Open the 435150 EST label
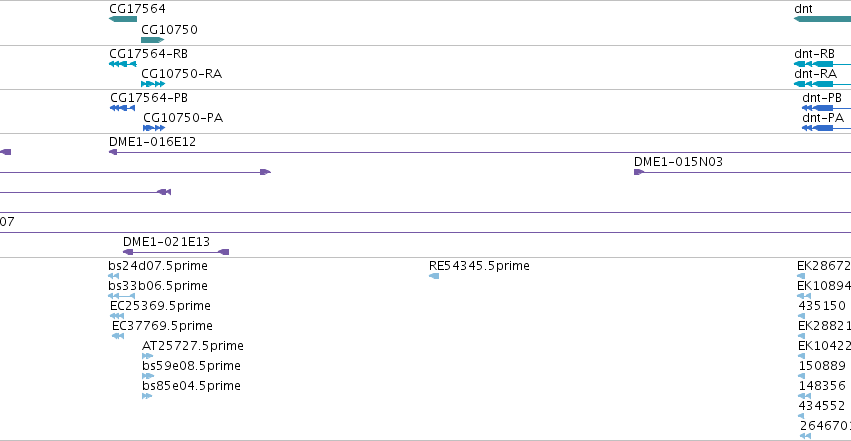This screenshot has height=441, width=851. pyautogui.click(x=822, y=305)
